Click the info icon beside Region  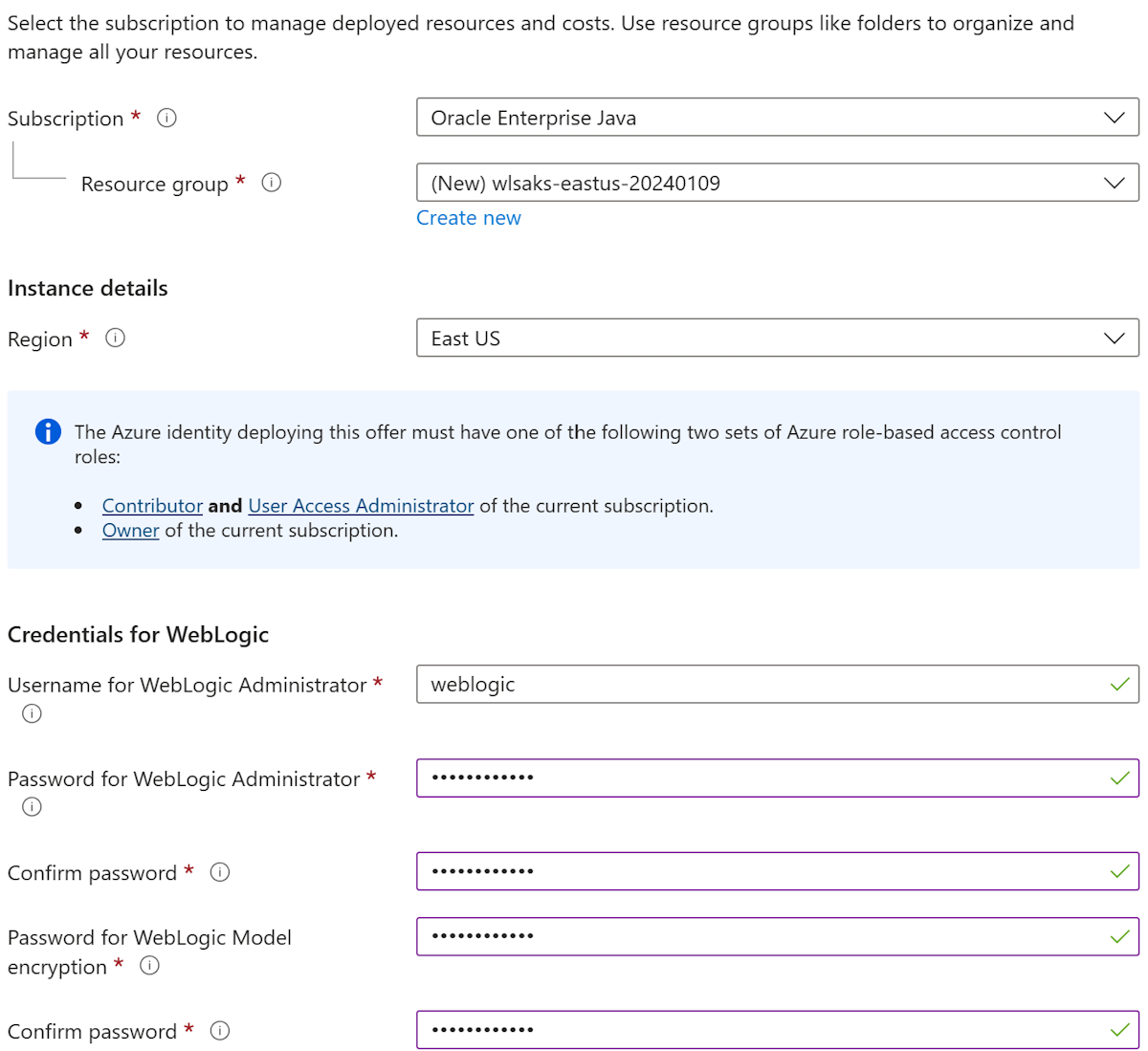(115, 338)
